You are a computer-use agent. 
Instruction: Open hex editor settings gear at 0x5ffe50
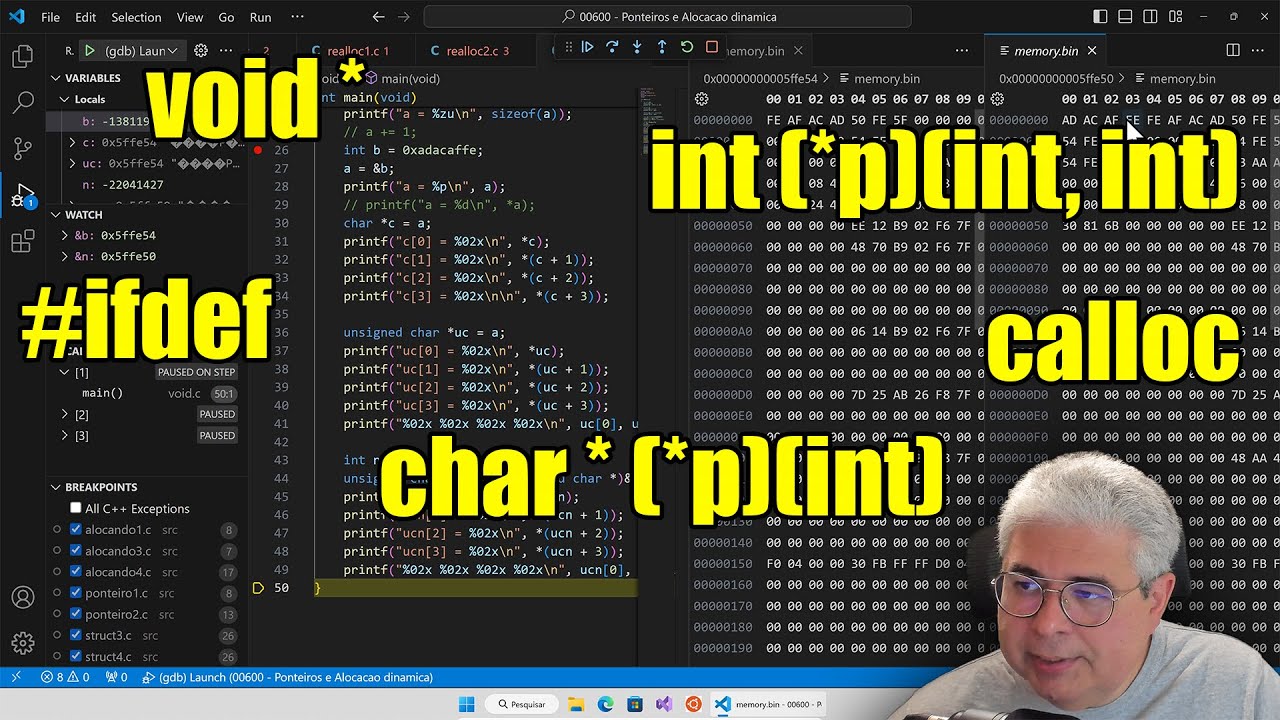(x=997, y=99)
